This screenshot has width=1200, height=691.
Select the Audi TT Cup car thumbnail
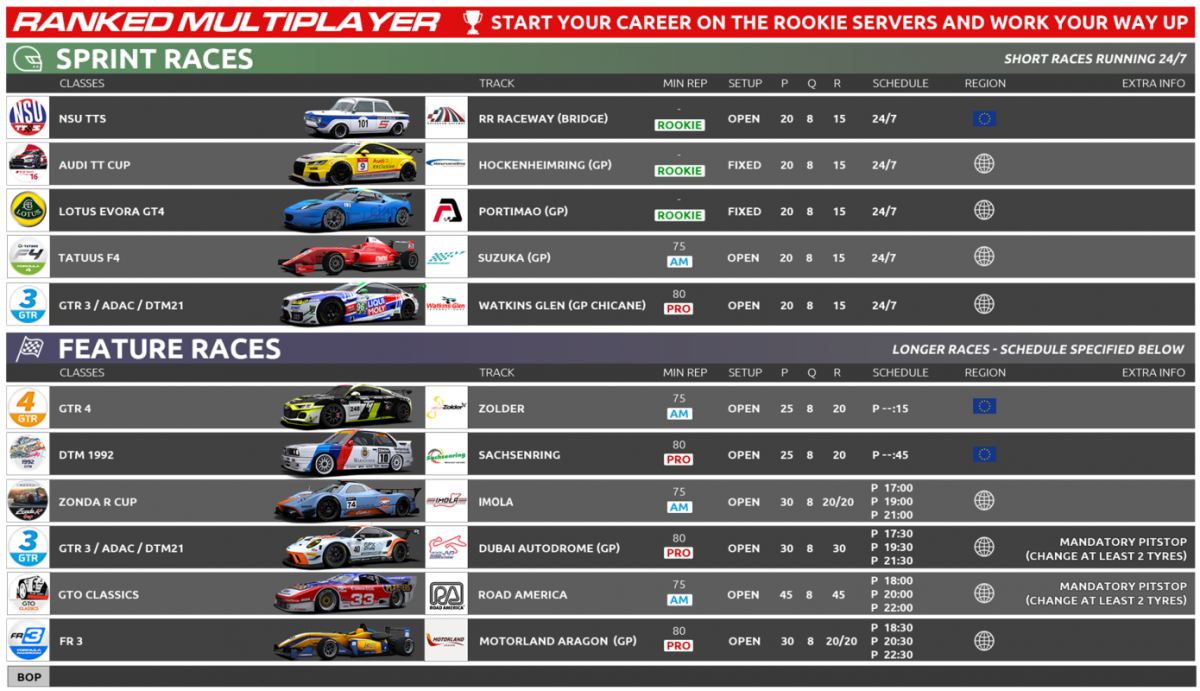350,165
